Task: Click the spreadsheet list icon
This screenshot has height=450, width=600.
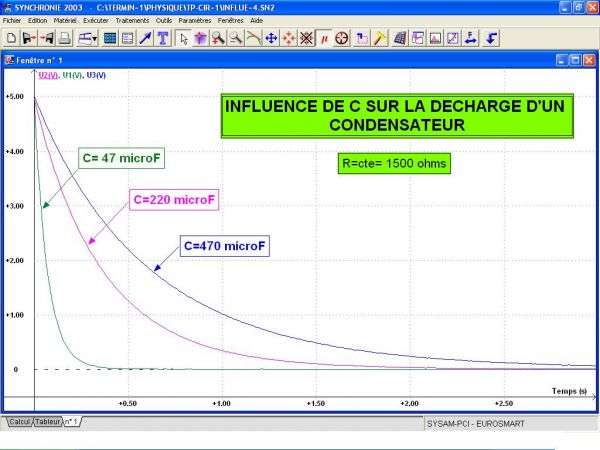Action: pyautogui.click(x=127, y=38)
